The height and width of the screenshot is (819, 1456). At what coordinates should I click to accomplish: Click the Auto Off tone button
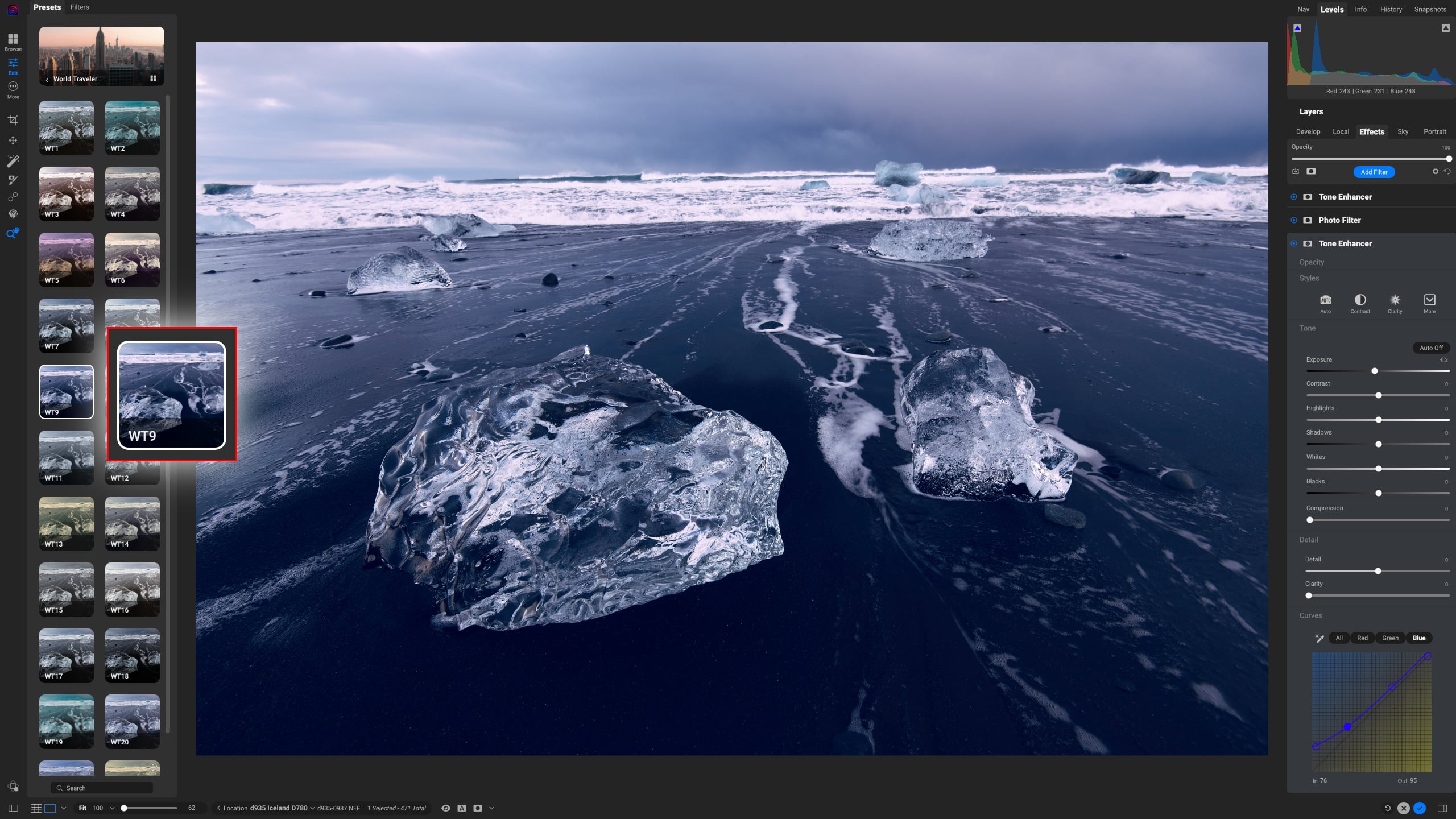click(x=1431, y=347)
